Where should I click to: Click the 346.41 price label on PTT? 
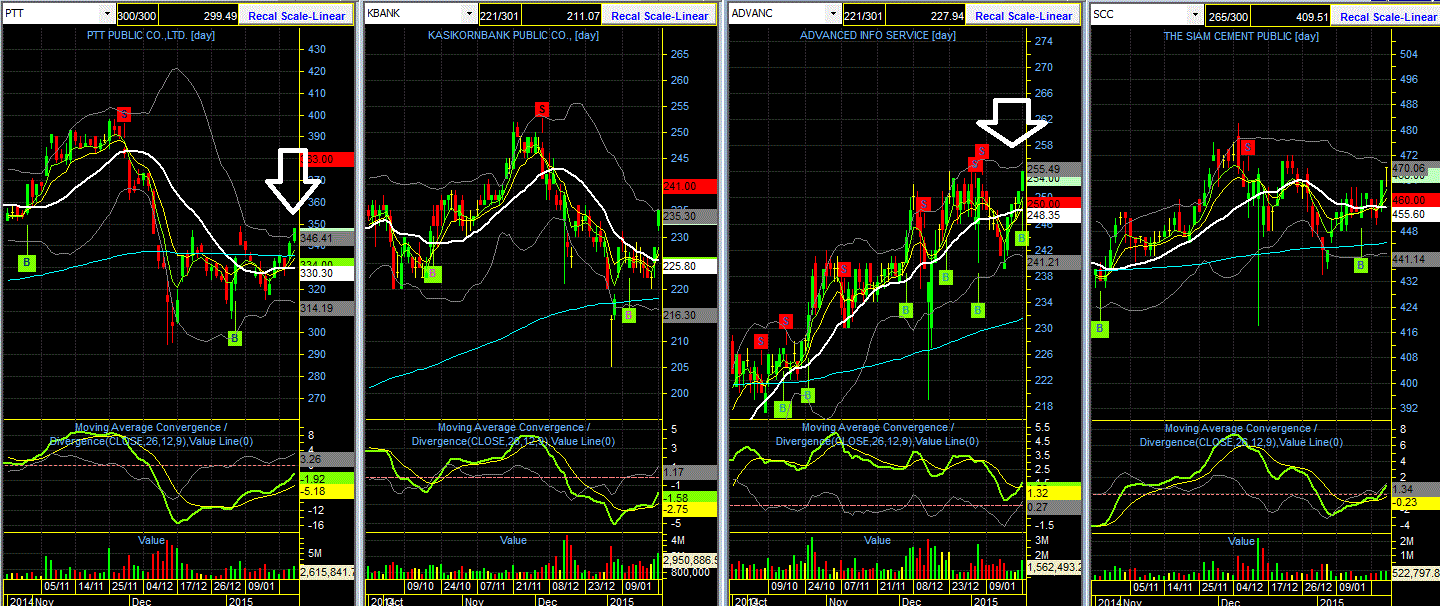pos(327,238)
